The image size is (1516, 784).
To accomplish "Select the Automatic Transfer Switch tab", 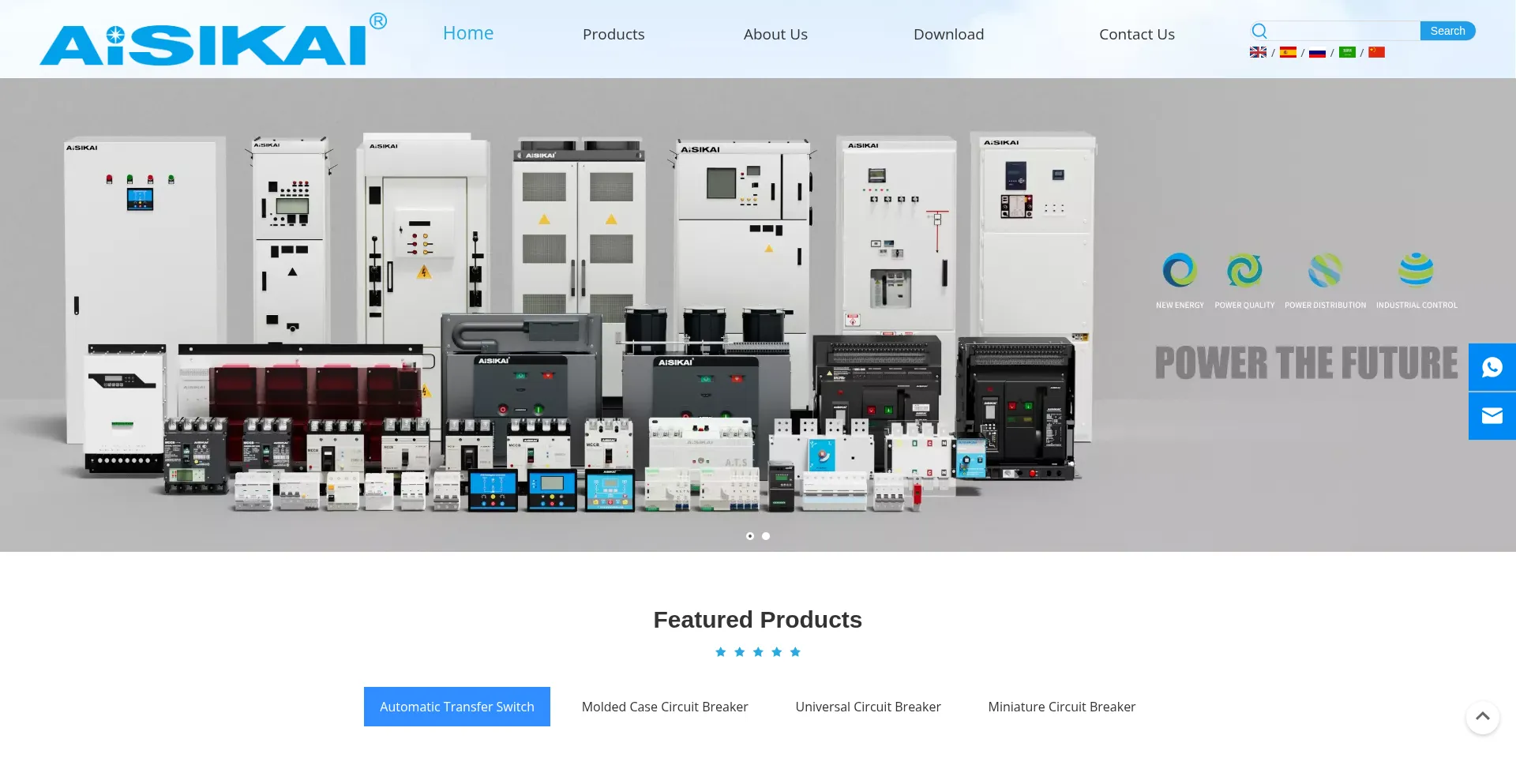I will [x=456, y=707].
